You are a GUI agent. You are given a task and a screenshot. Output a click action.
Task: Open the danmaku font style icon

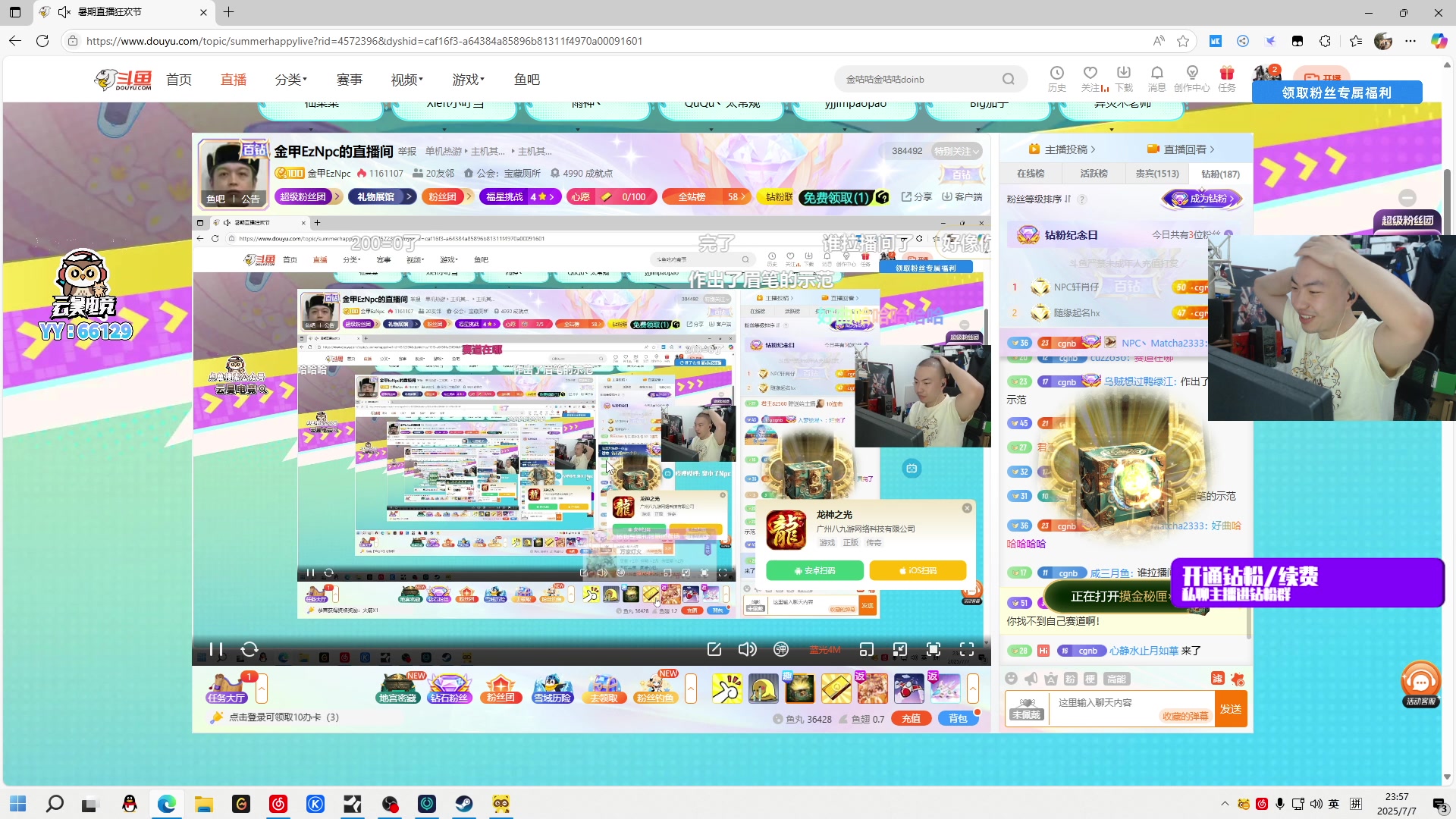tap(1050, 679)
